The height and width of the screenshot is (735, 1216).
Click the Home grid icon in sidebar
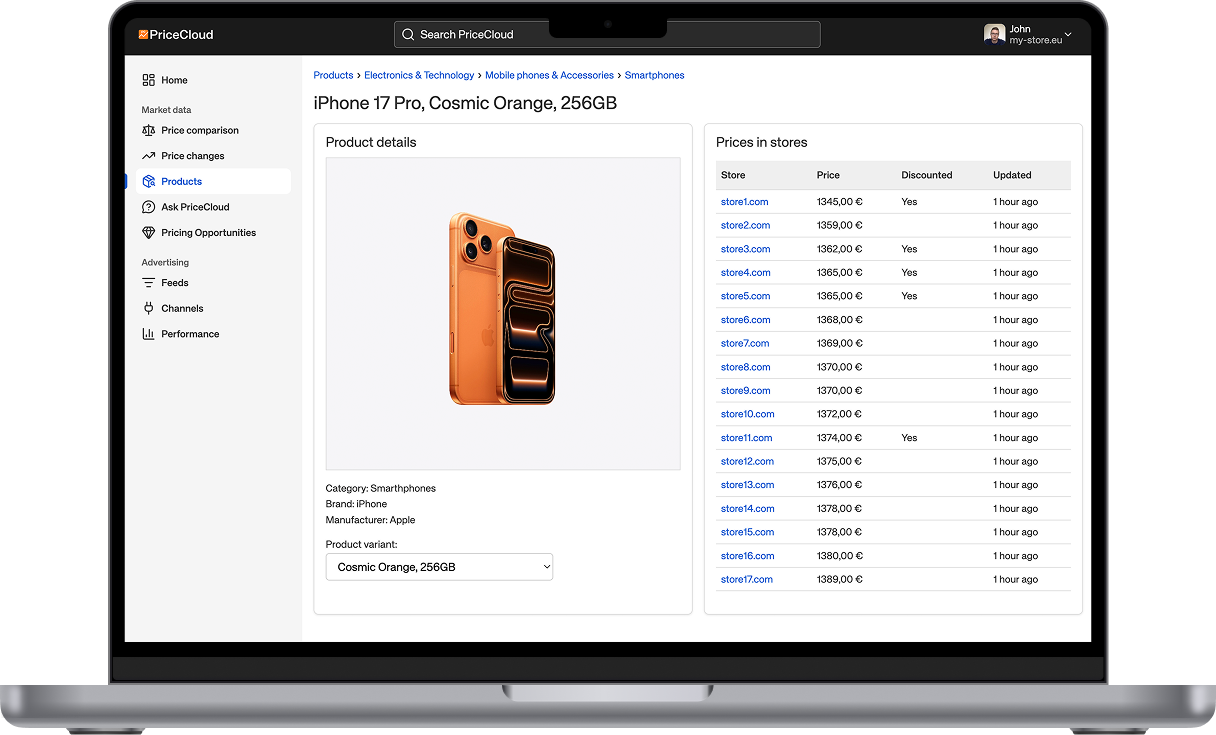coord(148,80)
